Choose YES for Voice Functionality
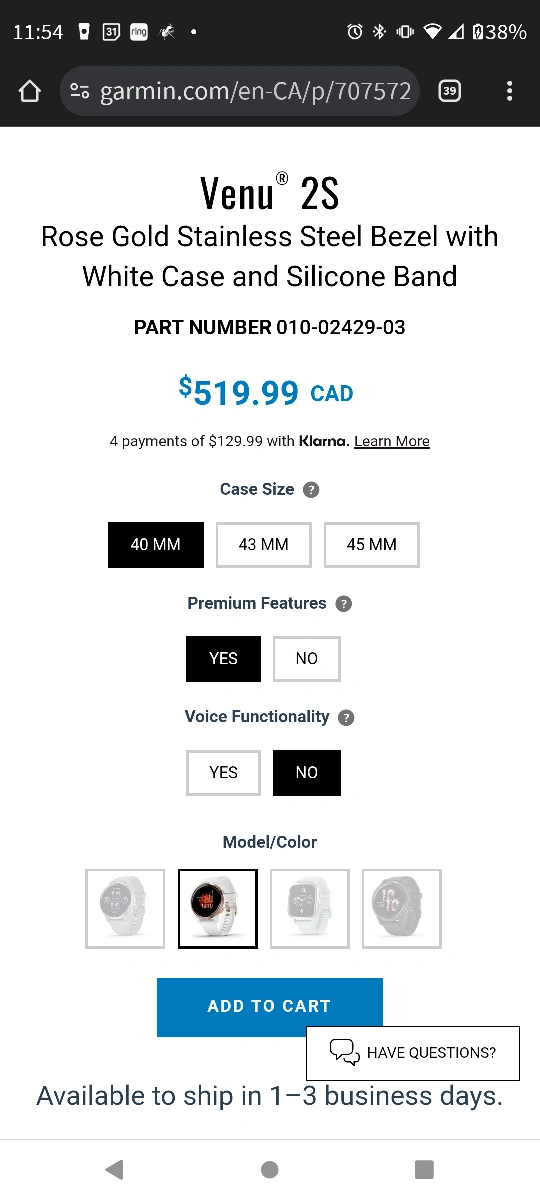540x1200 pixels. [223, 773]
